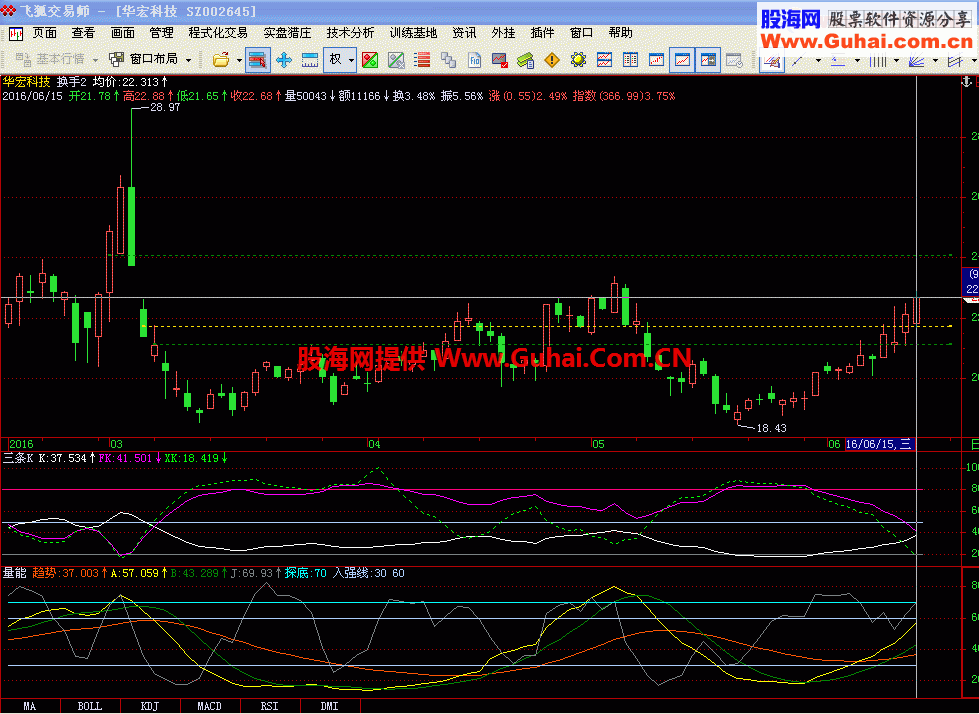The width and height of the screenshot is (979, 714).
Task: Toggle the pressed chart window button
Action: [x=683, y=60]
